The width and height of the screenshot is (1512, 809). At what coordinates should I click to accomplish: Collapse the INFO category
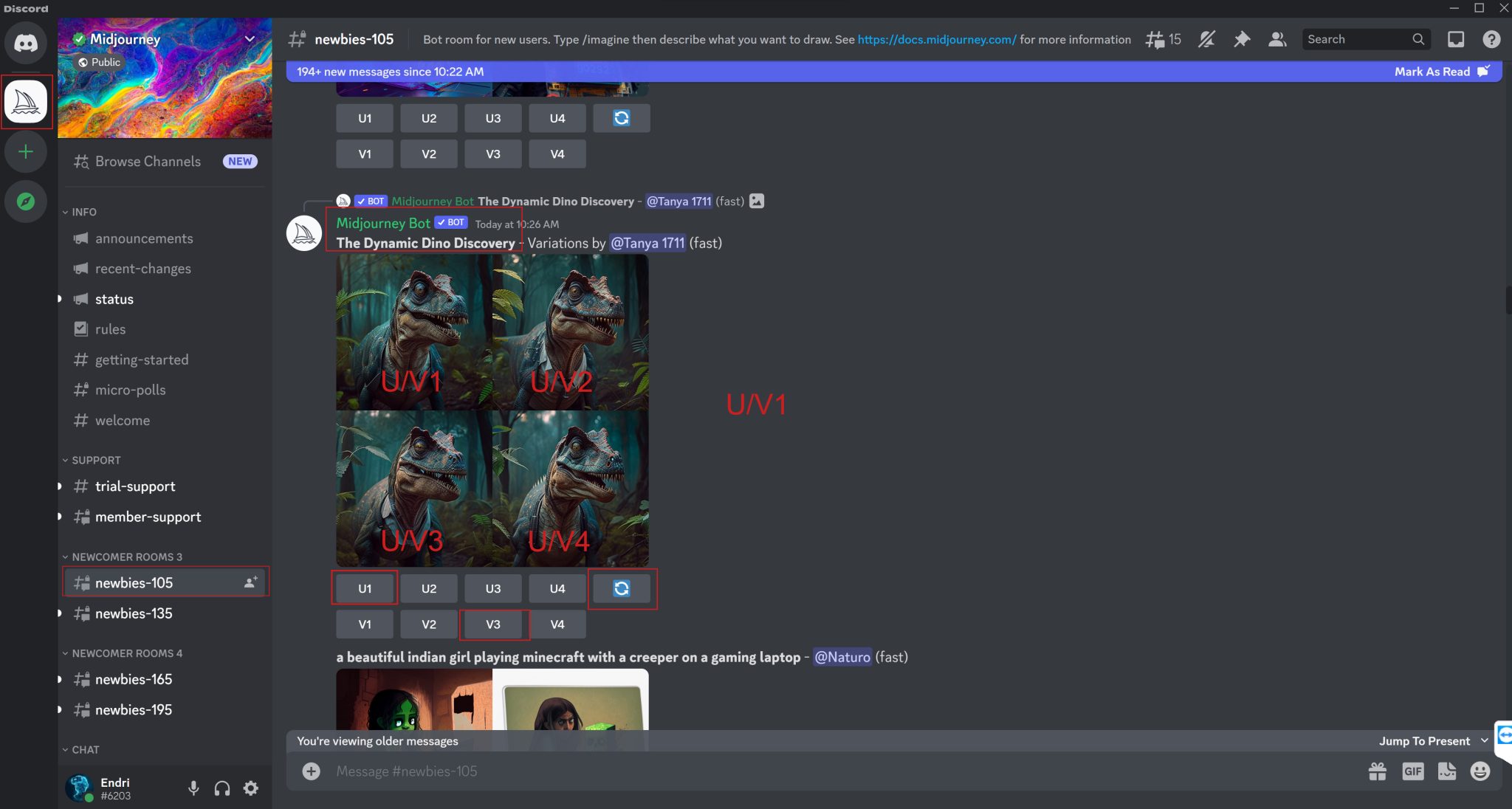coord(83,212)
